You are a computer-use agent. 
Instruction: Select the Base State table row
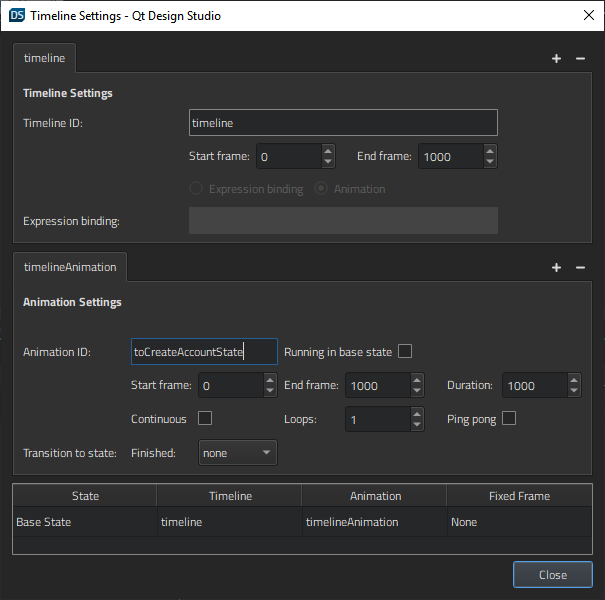(x=84, y=522)
